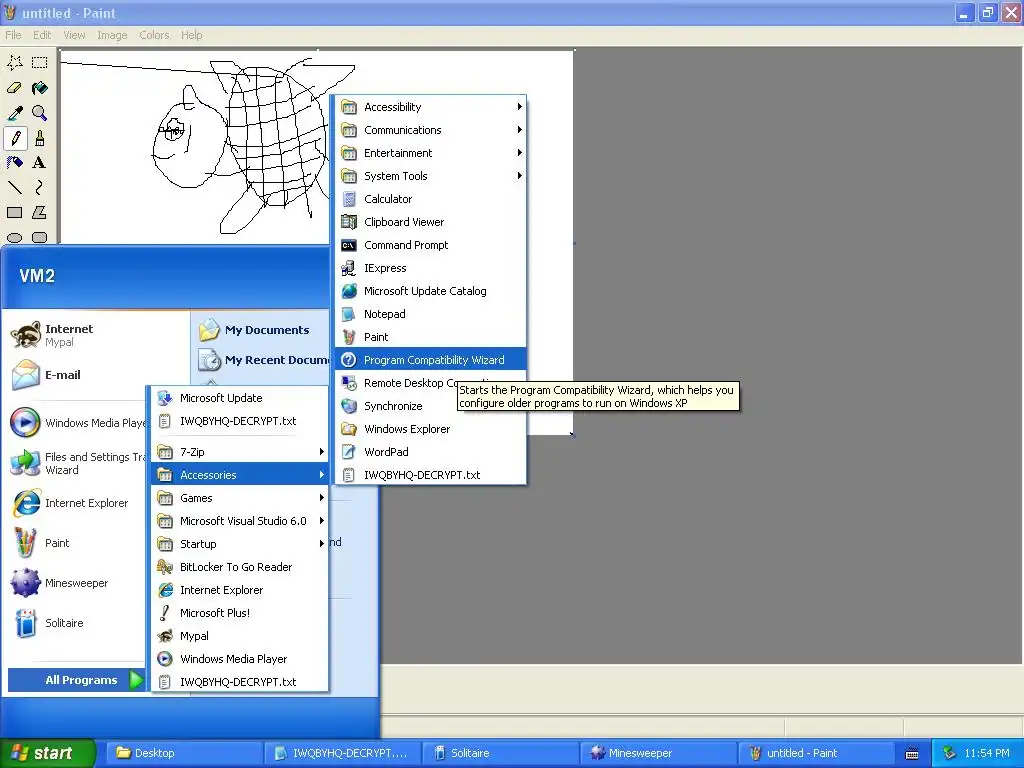Select the Curve tool in Paint
This screenshot has height=768, width=1024.
click(x=40, y=188)
